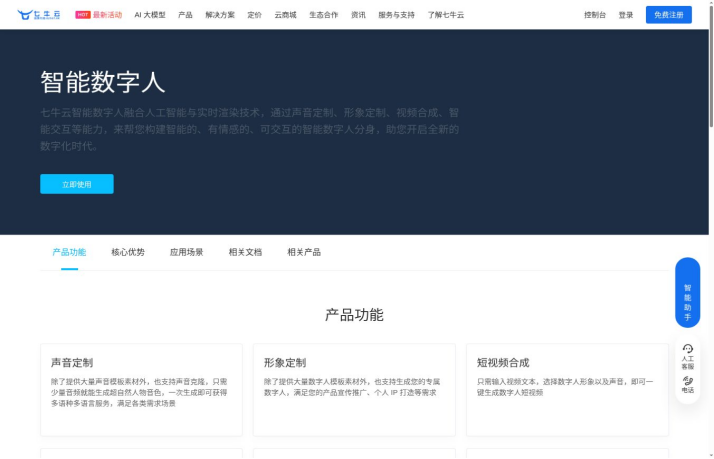Go to the 控制台 link
The height and width of the screenshot is (459, 714).
595,15
